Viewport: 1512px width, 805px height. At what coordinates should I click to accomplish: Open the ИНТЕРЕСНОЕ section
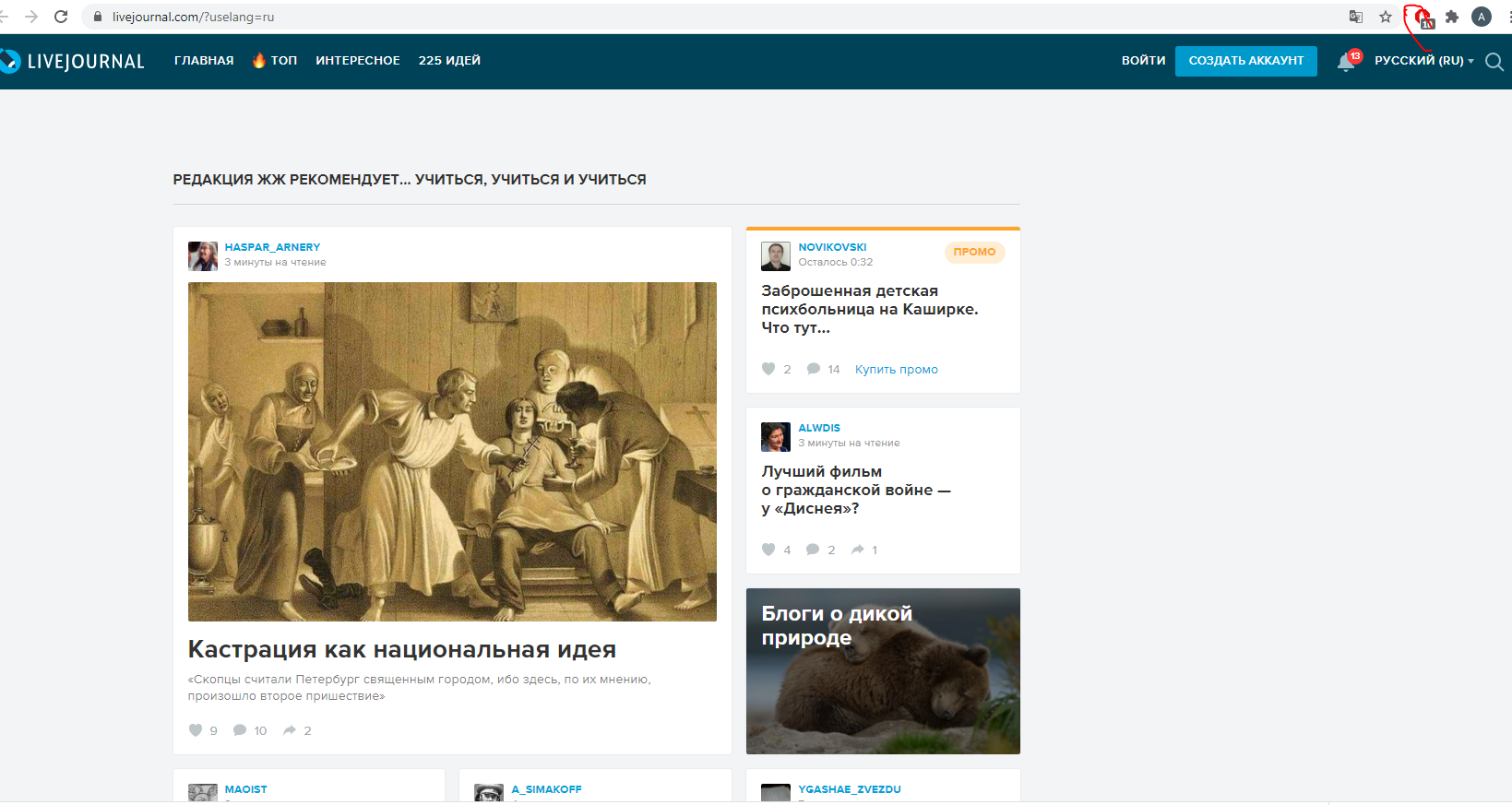coord(358,61)
